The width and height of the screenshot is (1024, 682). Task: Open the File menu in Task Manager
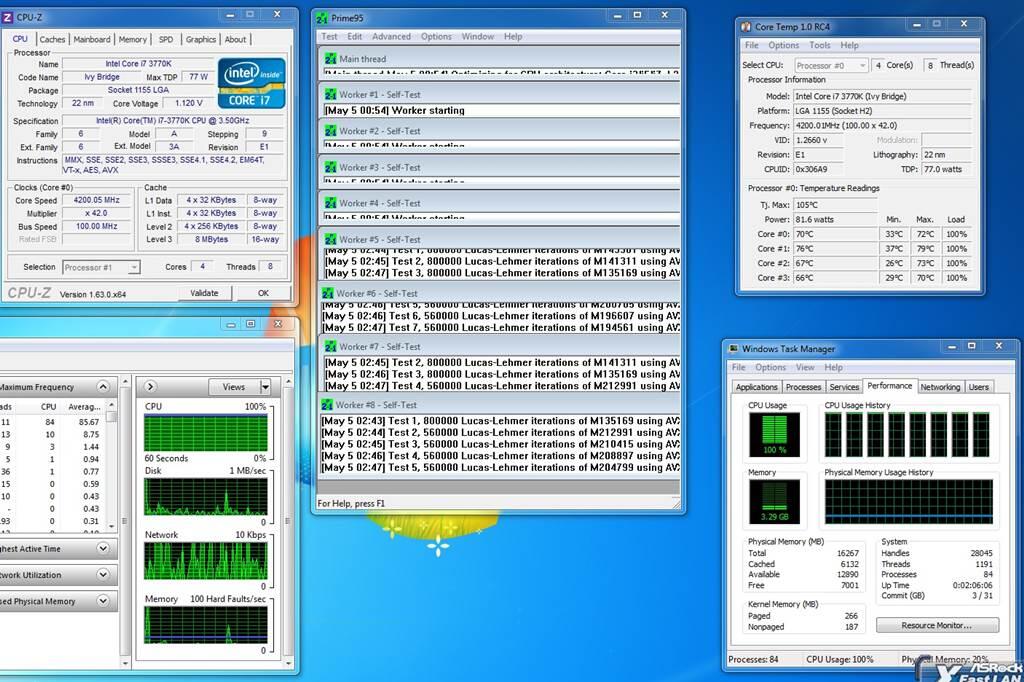pyautogui.click(x=739, y=367)
